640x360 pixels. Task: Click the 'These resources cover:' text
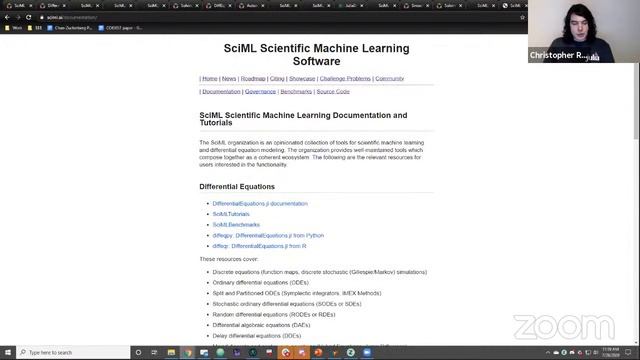coord(229,259)
